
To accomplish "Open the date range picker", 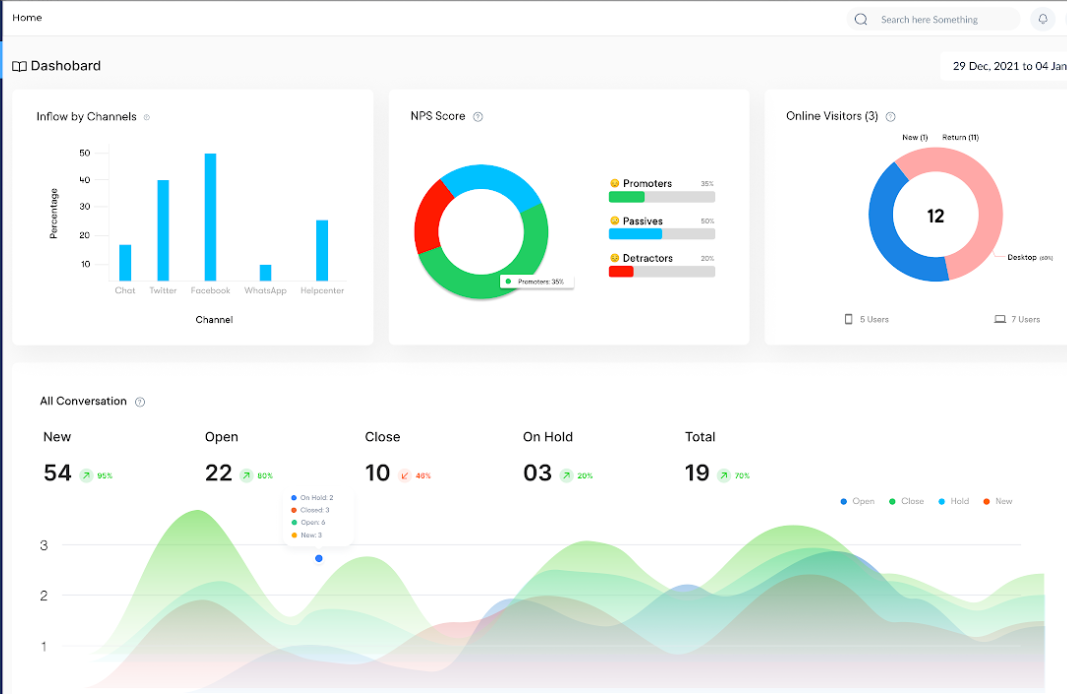I will pos(1004,66).
